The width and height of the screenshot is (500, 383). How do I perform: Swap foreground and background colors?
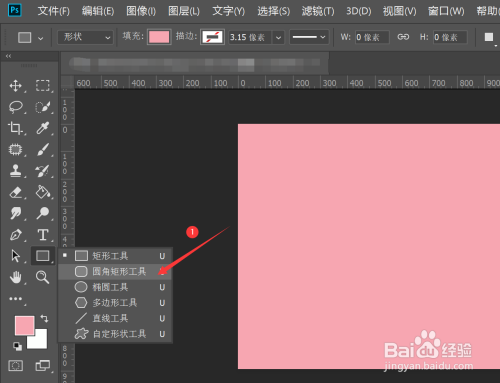tap(44, 318)
